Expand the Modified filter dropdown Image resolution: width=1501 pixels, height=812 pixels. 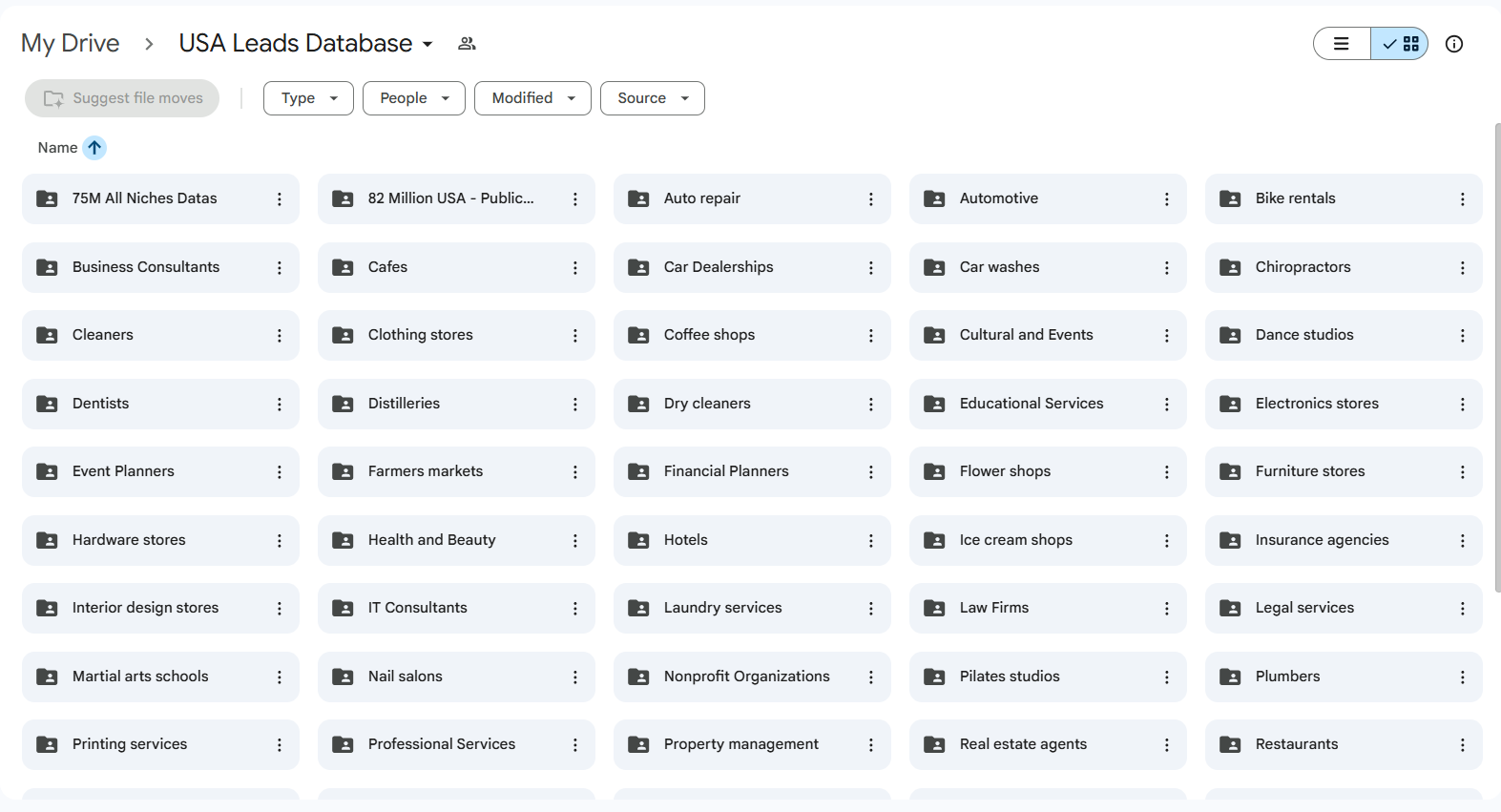(x=532, y=98)
